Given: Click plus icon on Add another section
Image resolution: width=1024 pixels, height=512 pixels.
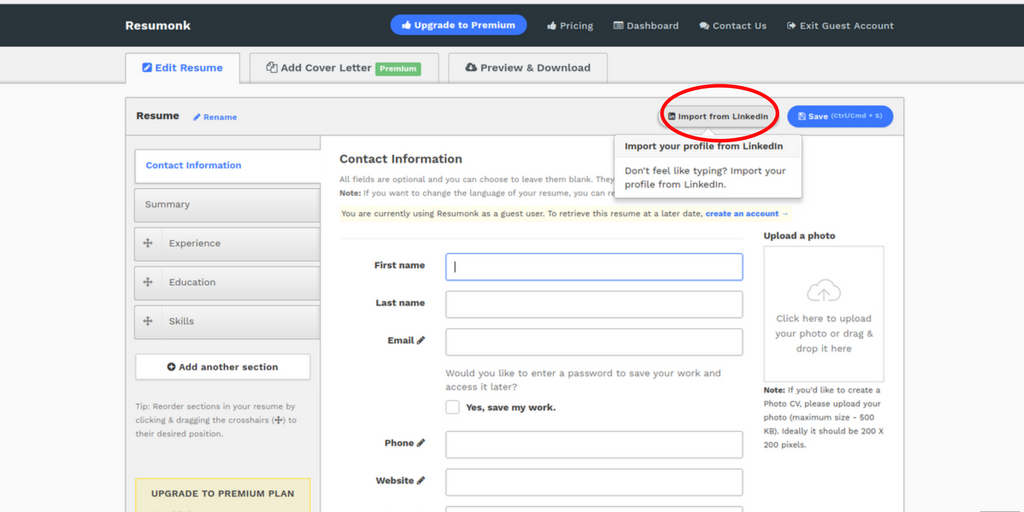Looking at the screenshot, I should 171,367.
